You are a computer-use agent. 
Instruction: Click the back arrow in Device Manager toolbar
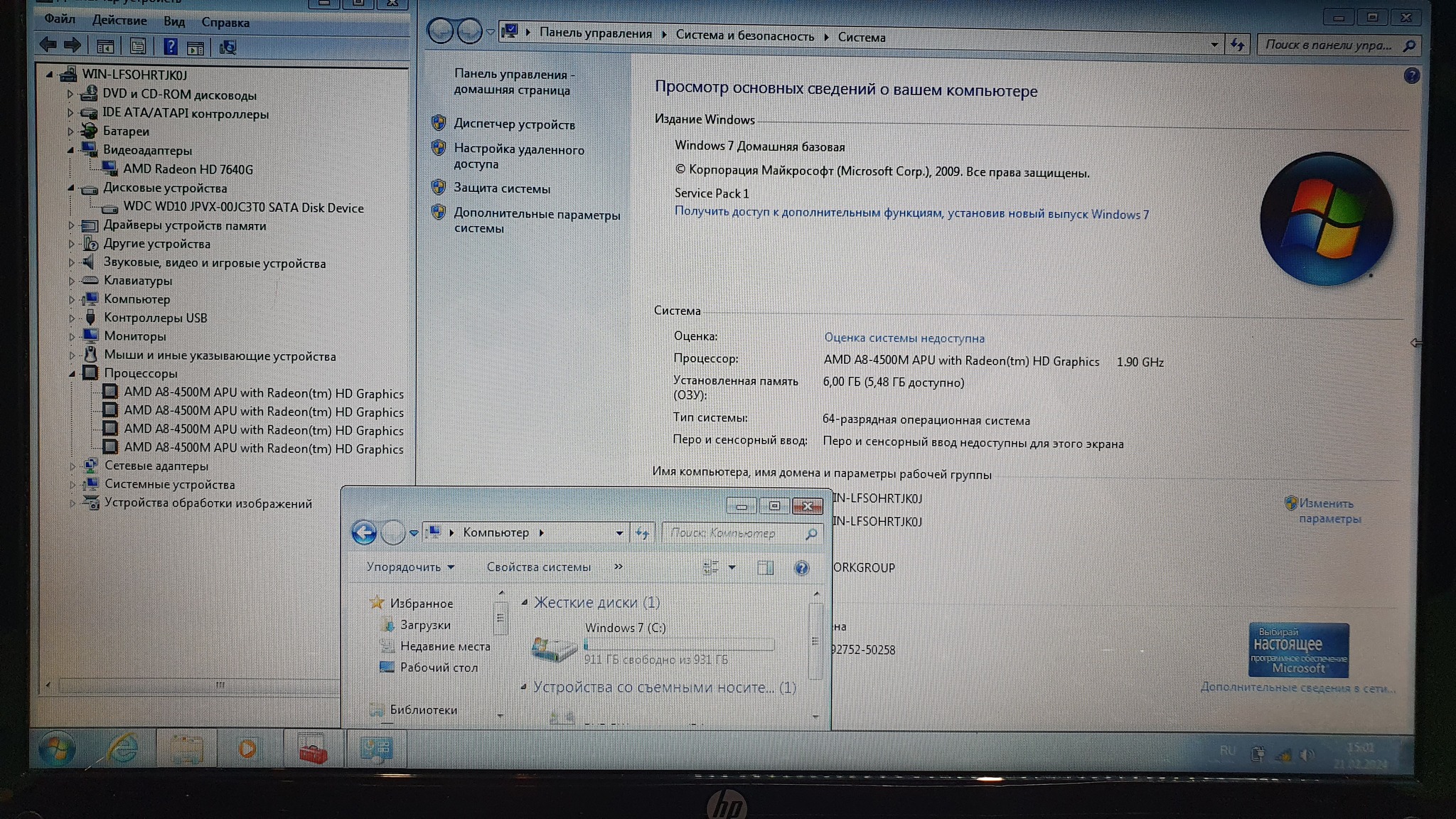pos(48,45)
